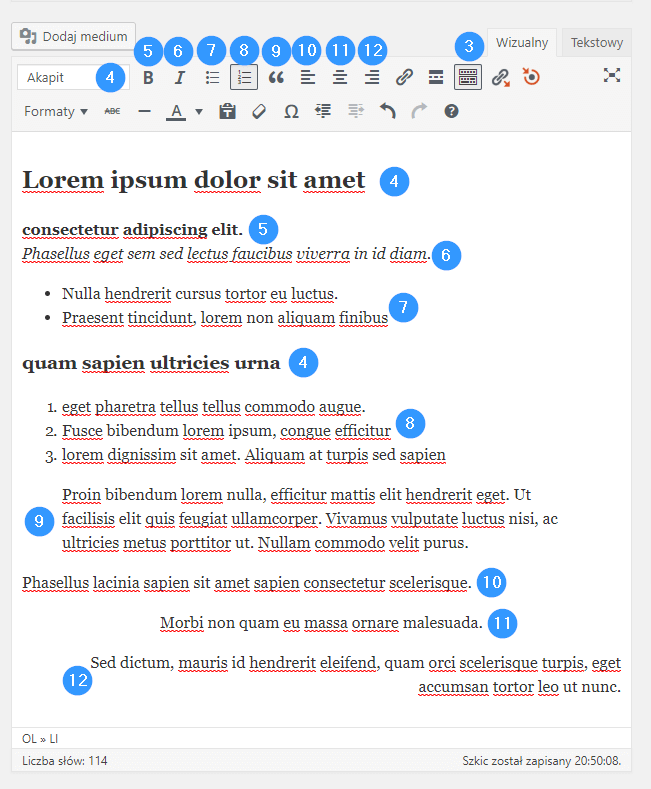Align text to the right
The image size is (651, 789).
coord(372,77)
